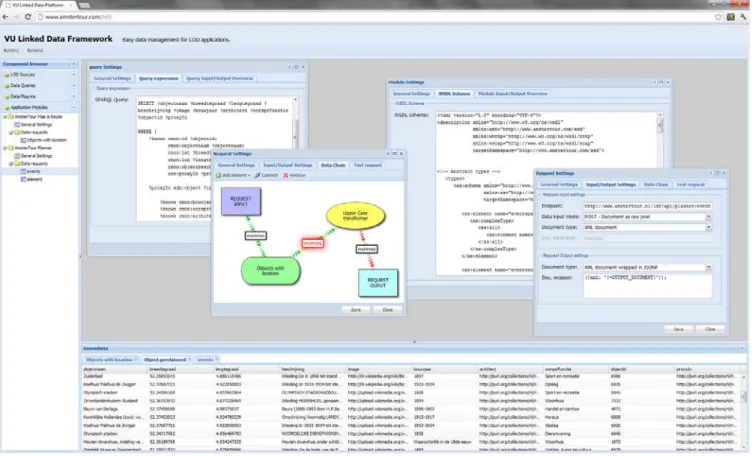The image size is (752, 457).
Task: Select the green Objects with location node
Action: pos(270,271)
